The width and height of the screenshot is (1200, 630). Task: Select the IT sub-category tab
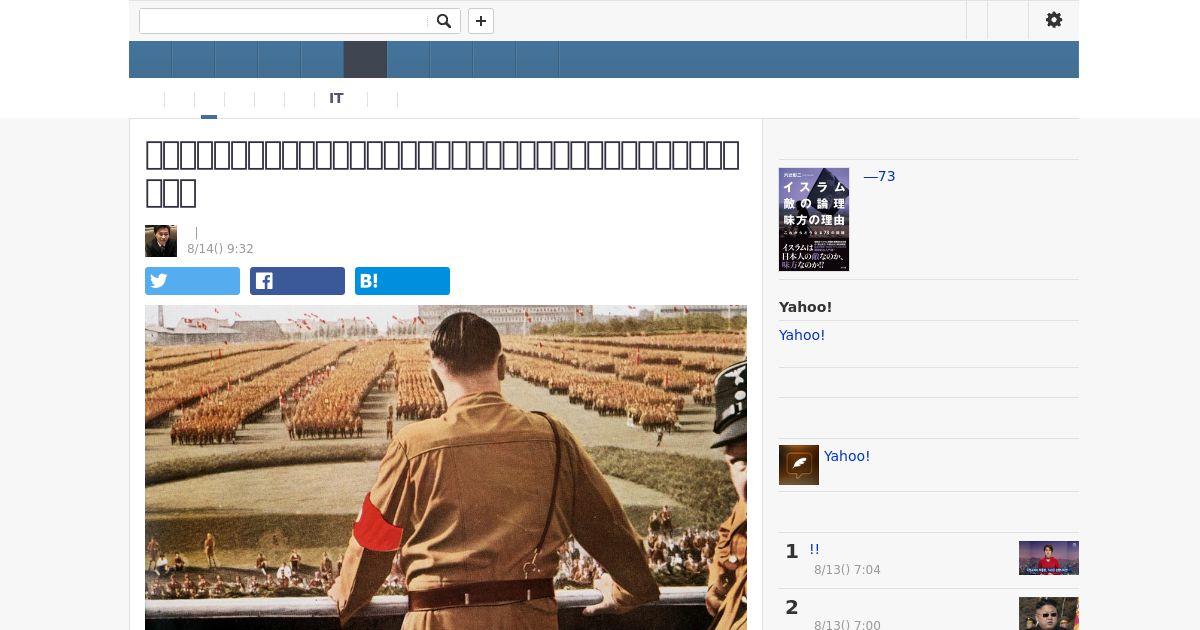[336, 98]
